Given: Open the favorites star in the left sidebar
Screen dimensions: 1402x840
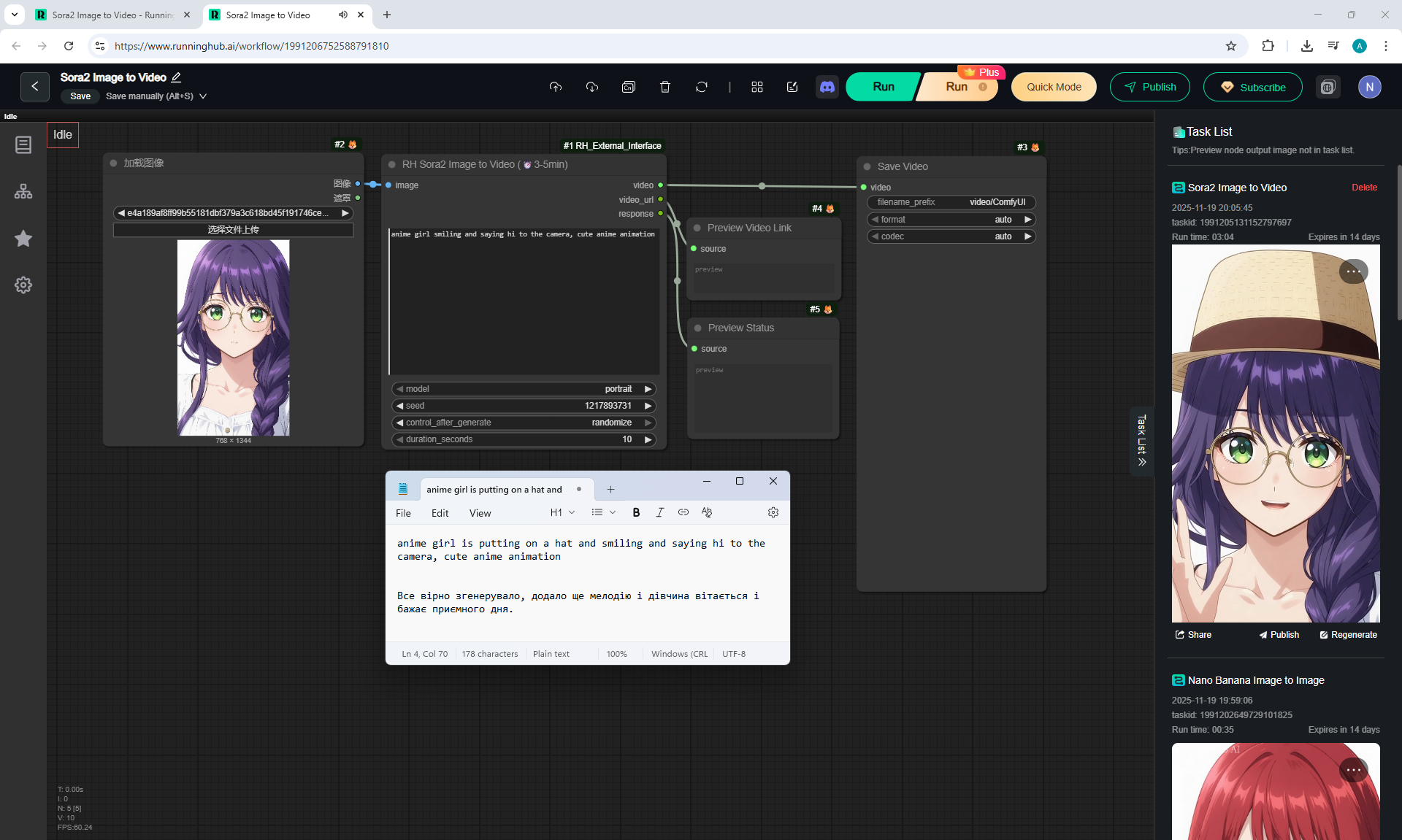Looking at the screenshot, I should point(23,239).
